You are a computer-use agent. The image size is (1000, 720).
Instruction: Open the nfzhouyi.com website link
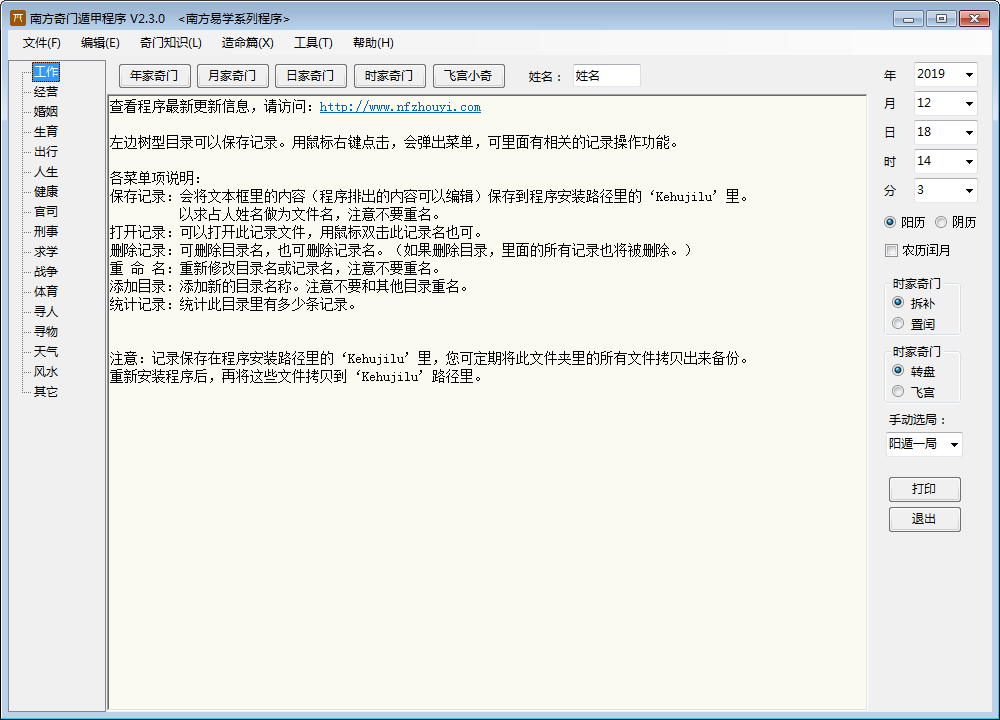tap(400, 107)
